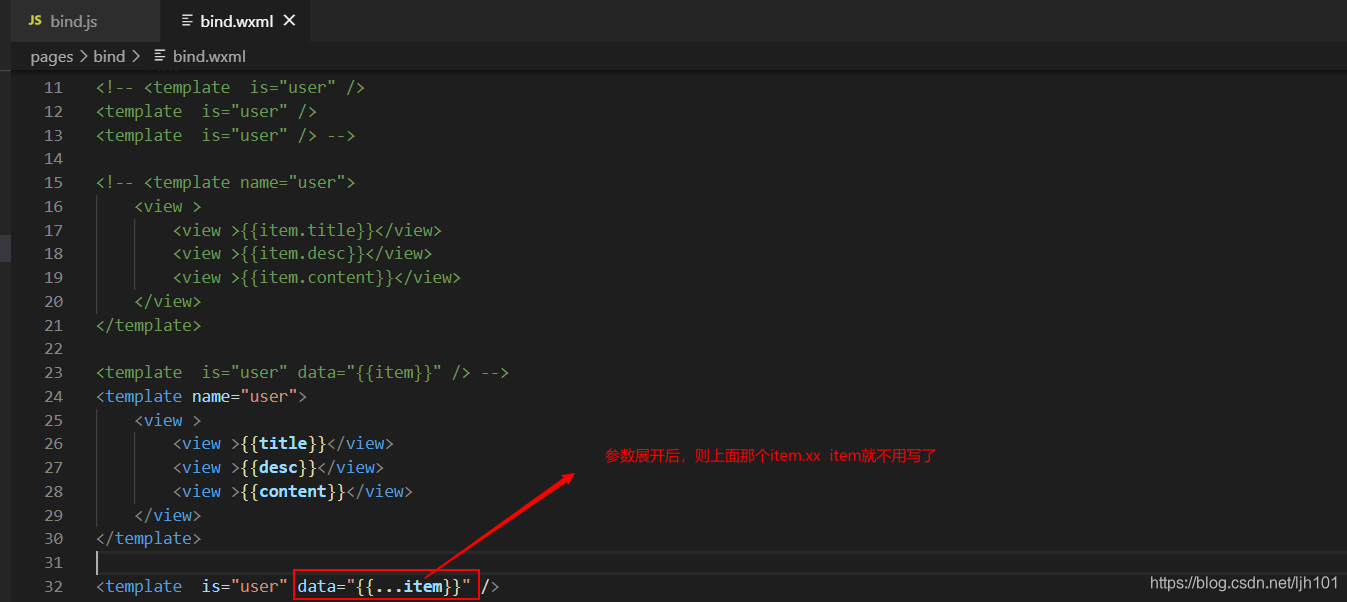Click 'is="user"' attribute on line 32
Image resolution: width=1347 pixels, height=602 pixels.
coord(245,586)
